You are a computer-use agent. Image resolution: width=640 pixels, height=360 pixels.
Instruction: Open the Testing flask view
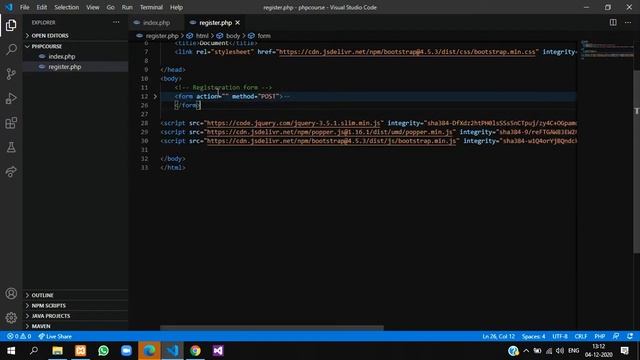pos(11,147)
